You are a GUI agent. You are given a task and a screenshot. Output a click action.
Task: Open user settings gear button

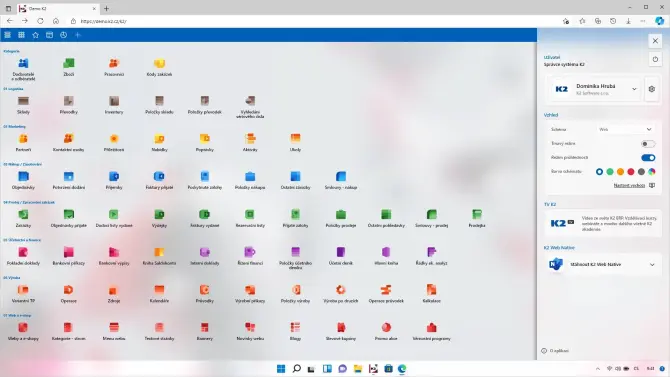tap(652, 89)
